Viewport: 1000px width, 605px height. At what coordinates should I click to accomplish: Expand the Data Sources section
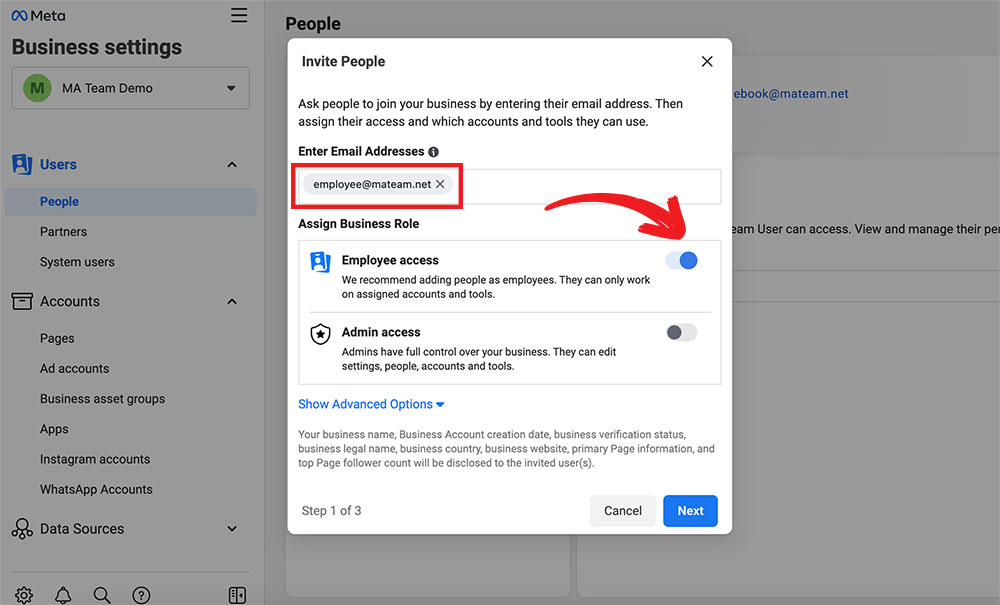(232, 529)
